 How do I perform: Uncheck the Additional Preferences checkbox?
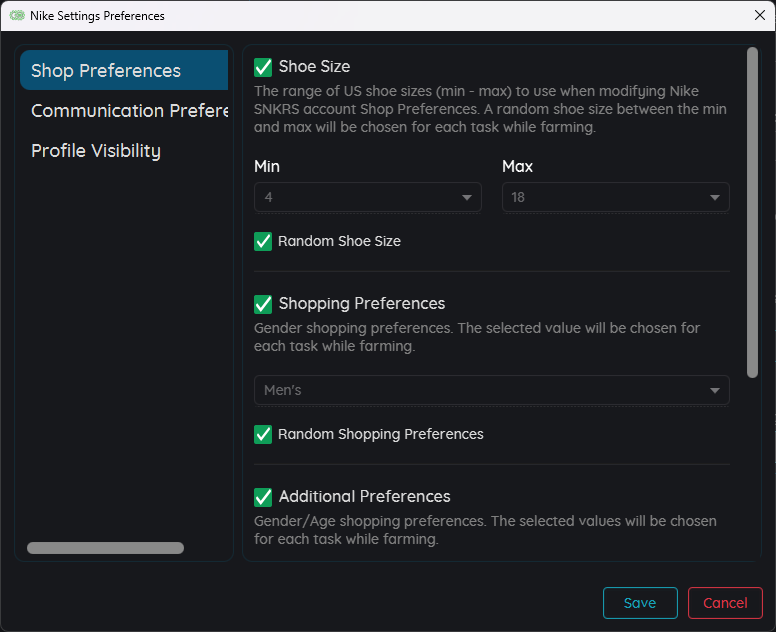pos(263,497)
